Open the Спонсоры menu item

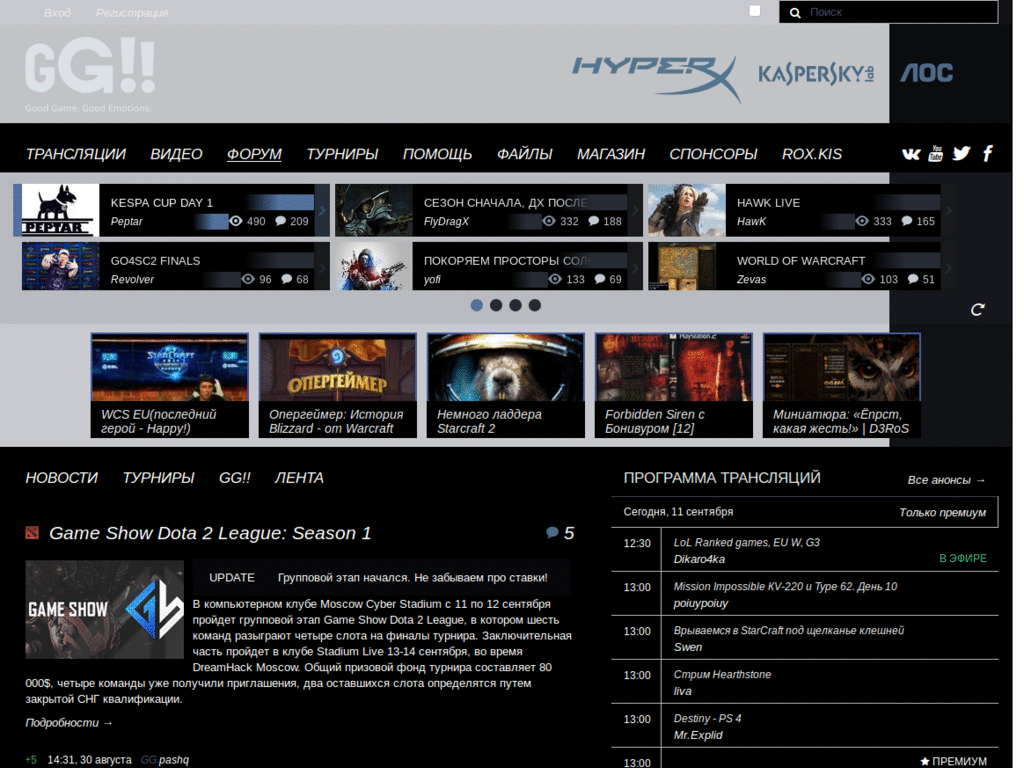pyautogui.click(x=713, y=154)
